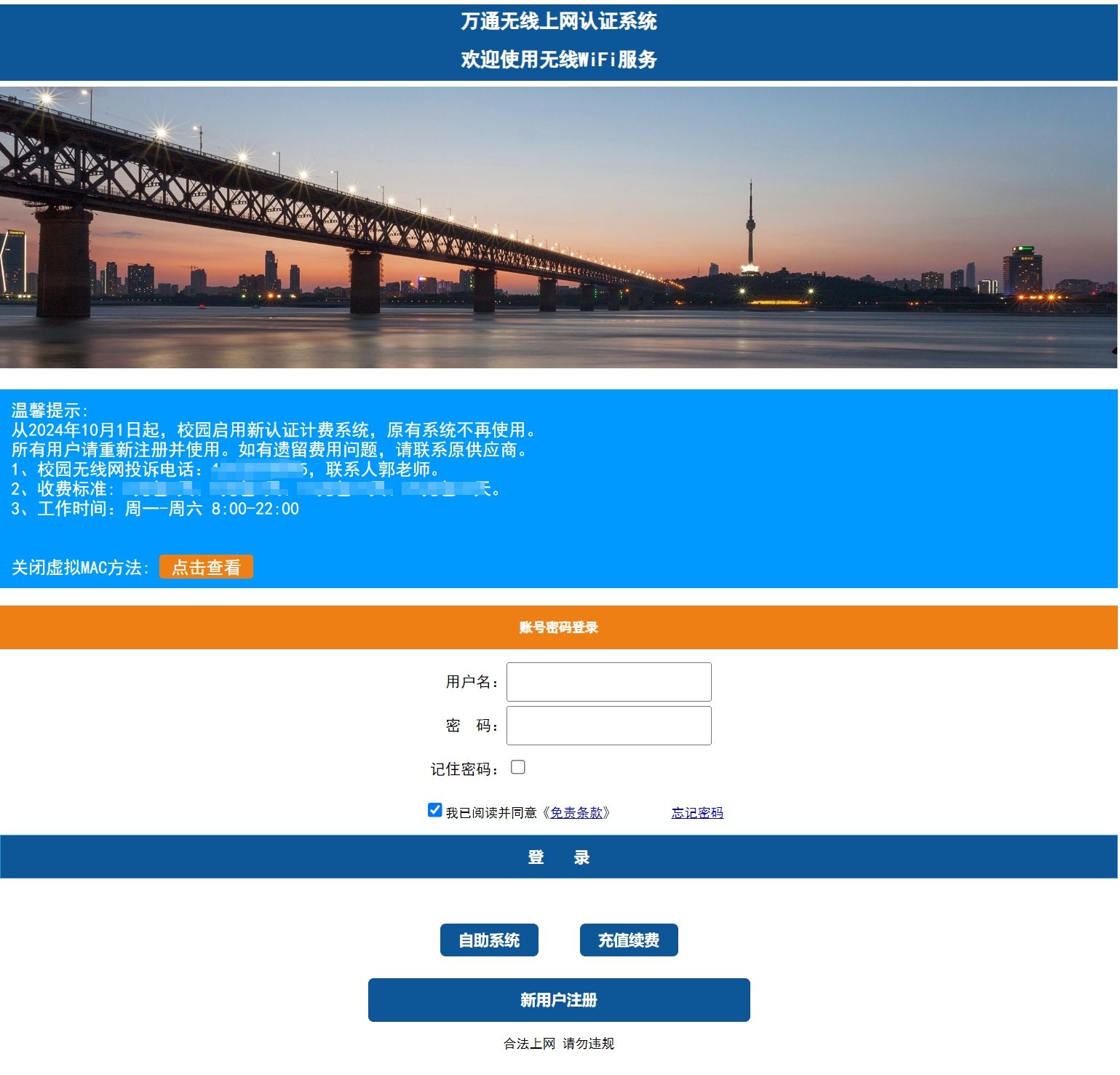The height and width of the screenshot is (1075, 1120).
Task: Click the 新用户注册 button
Action: [x=559, y=1001]
